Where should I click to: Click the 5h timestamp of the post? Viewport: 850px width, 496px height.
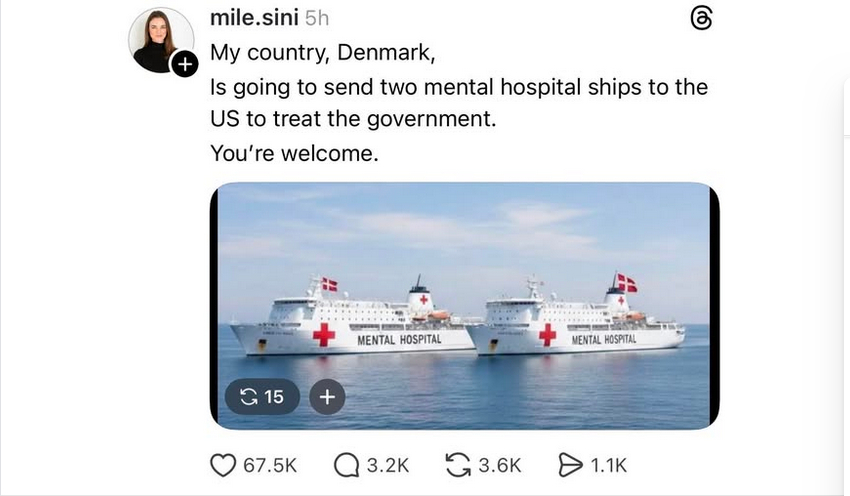317,18
